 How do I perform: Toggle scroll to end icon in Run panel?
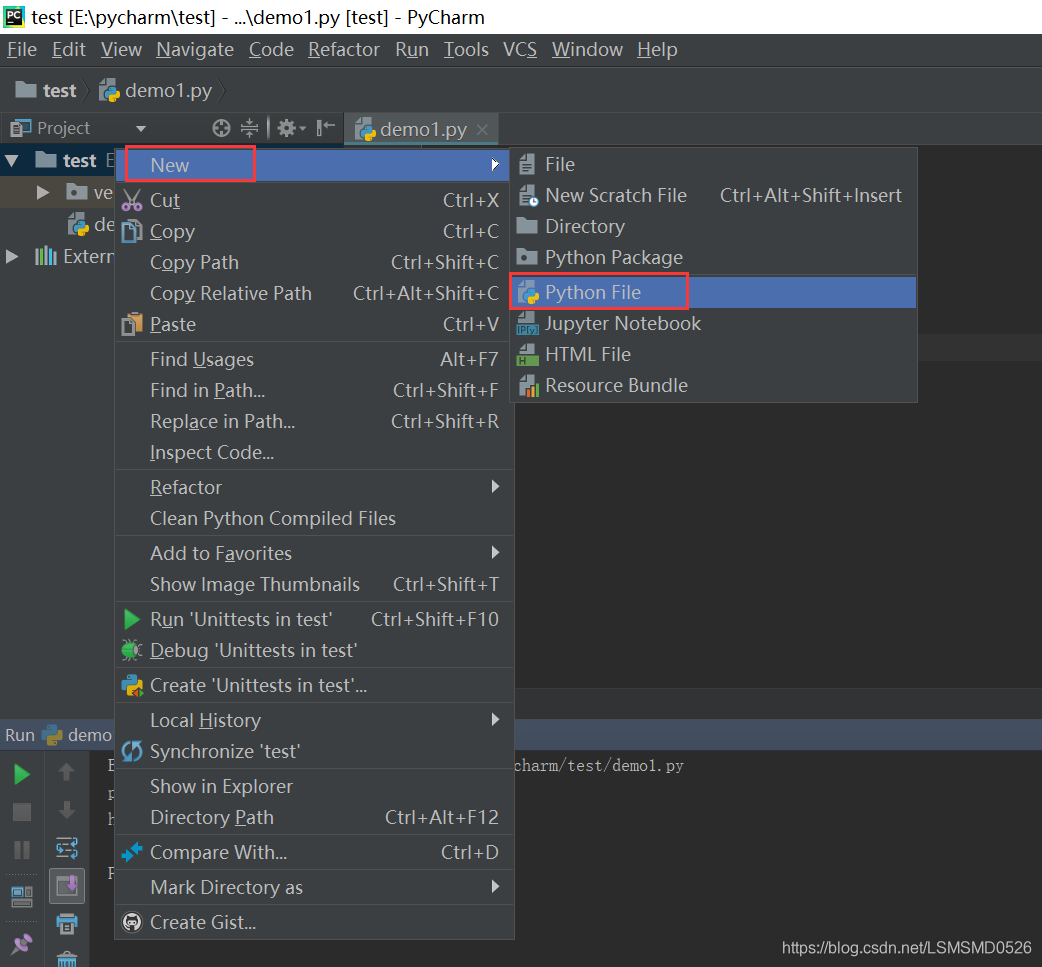(x=66, y=886)
